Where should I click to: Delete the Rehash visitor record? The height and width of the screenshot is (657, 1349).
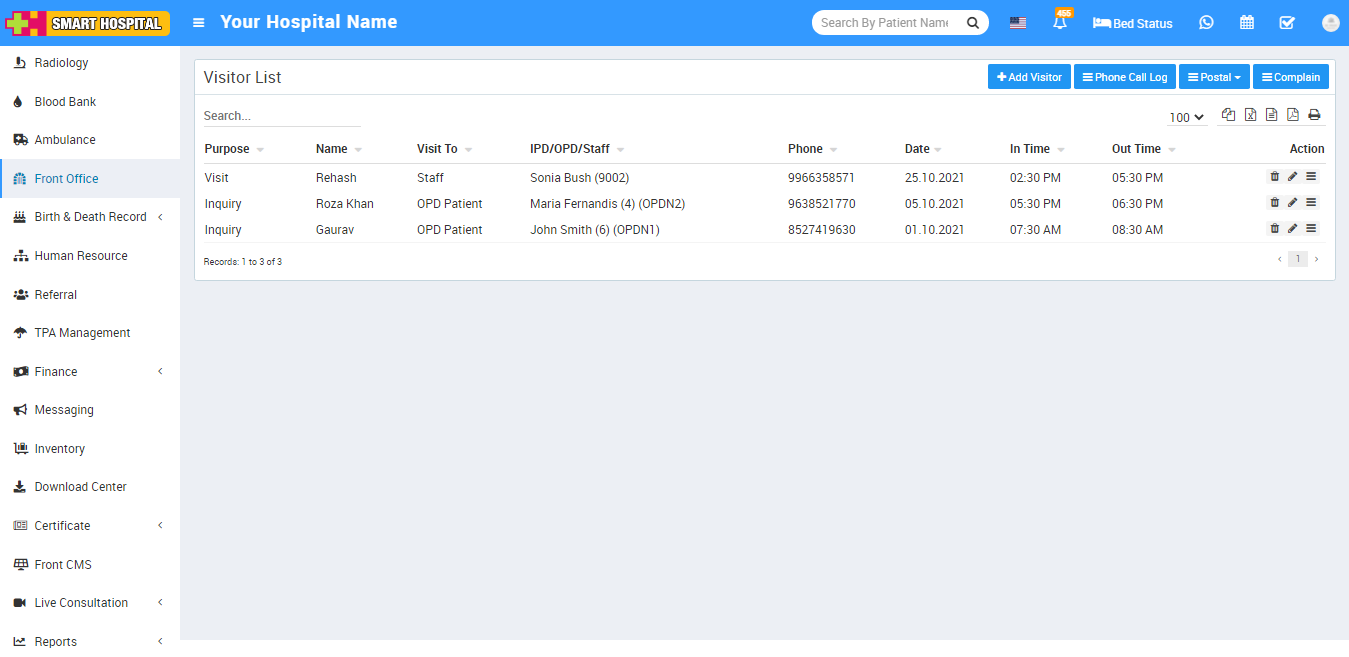(1274, 176)
